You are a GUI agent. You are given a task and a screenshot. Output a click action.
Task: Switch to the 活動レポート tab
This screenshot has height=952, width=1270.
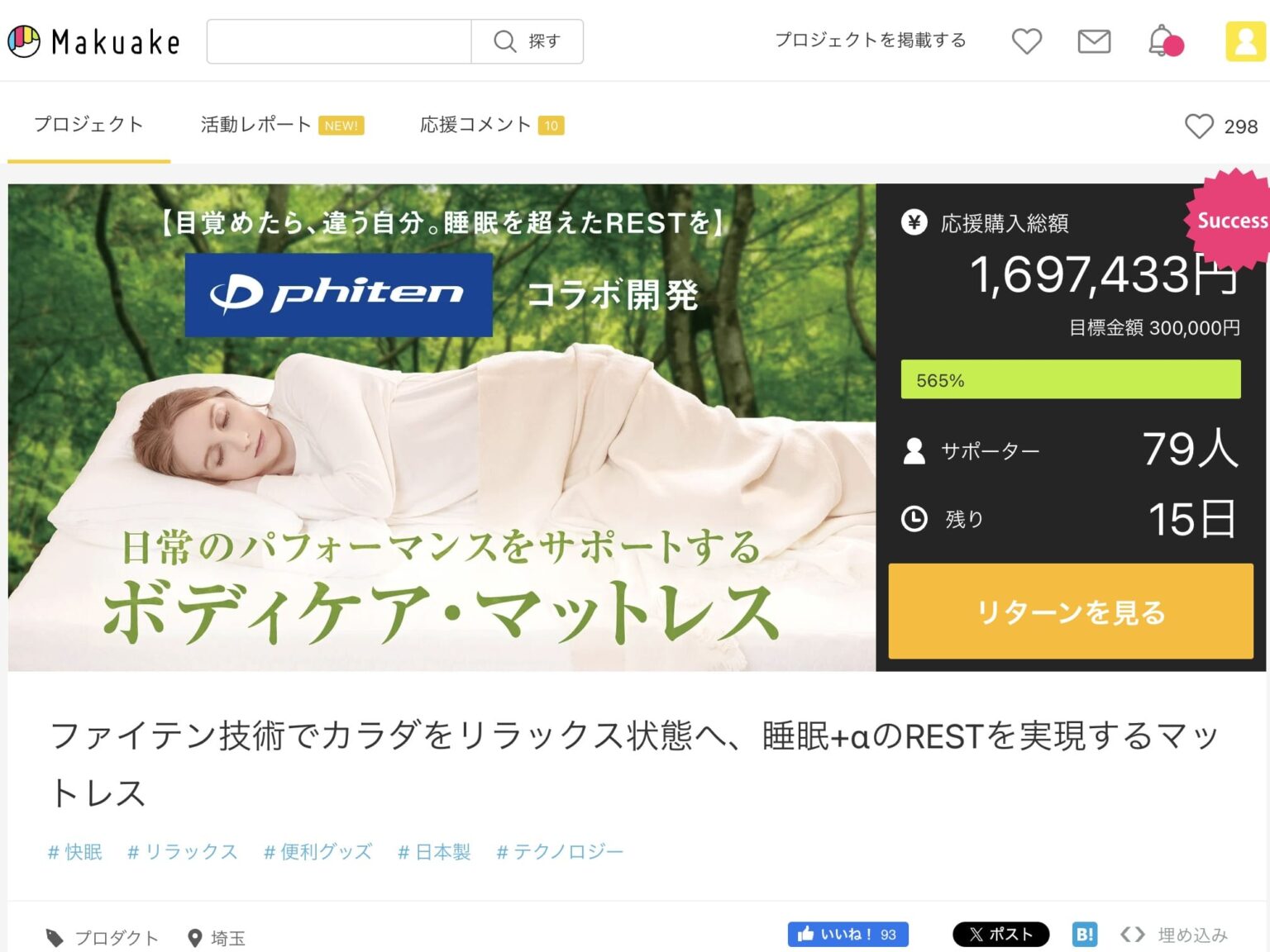(282, 125)
